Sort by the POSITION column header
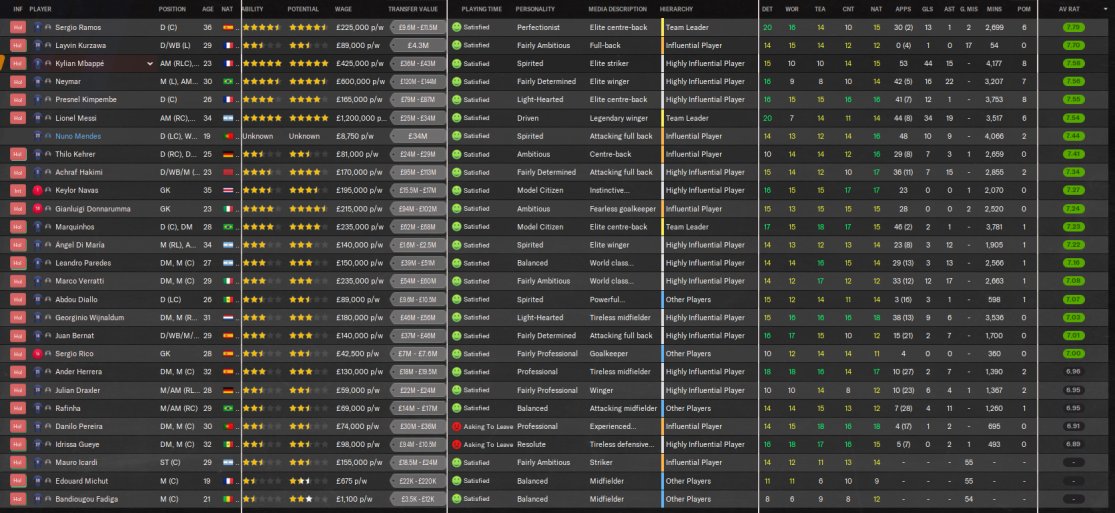The height and width of the screenshot is (513, 1115). click(x=172, y=9)
